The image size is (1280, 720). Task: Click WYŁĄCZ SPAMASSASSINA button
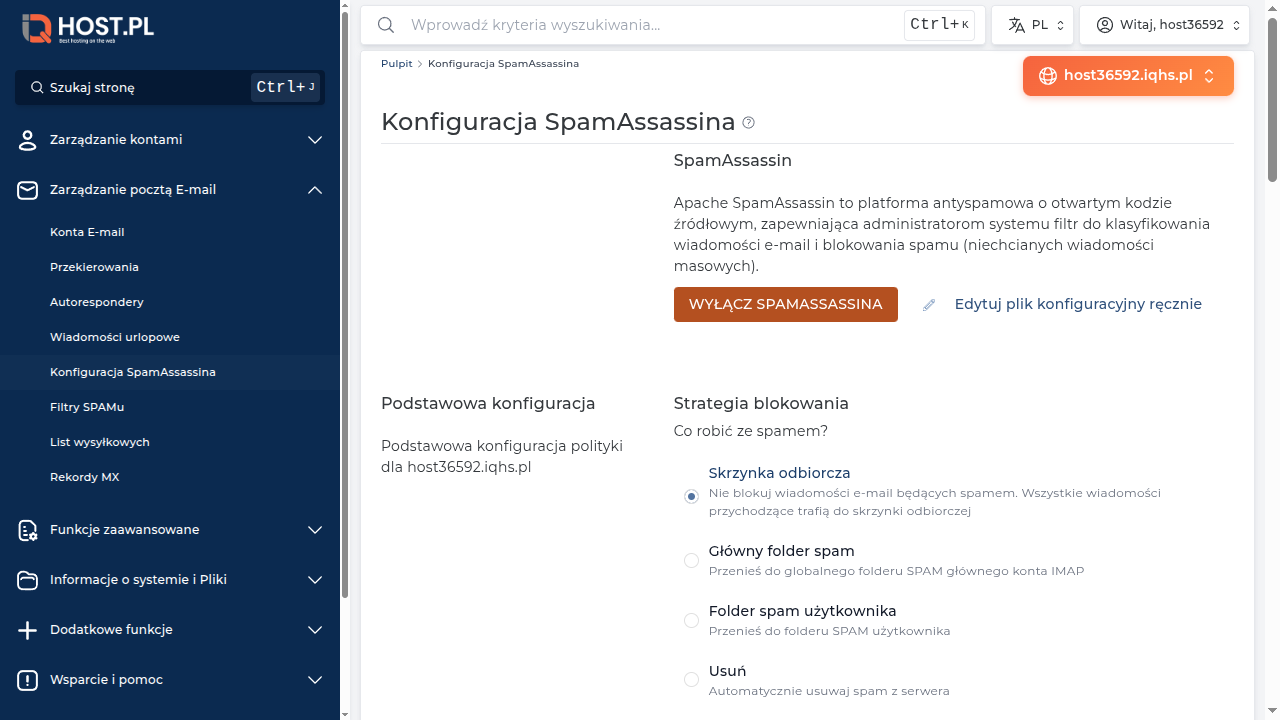pos(786,305)
